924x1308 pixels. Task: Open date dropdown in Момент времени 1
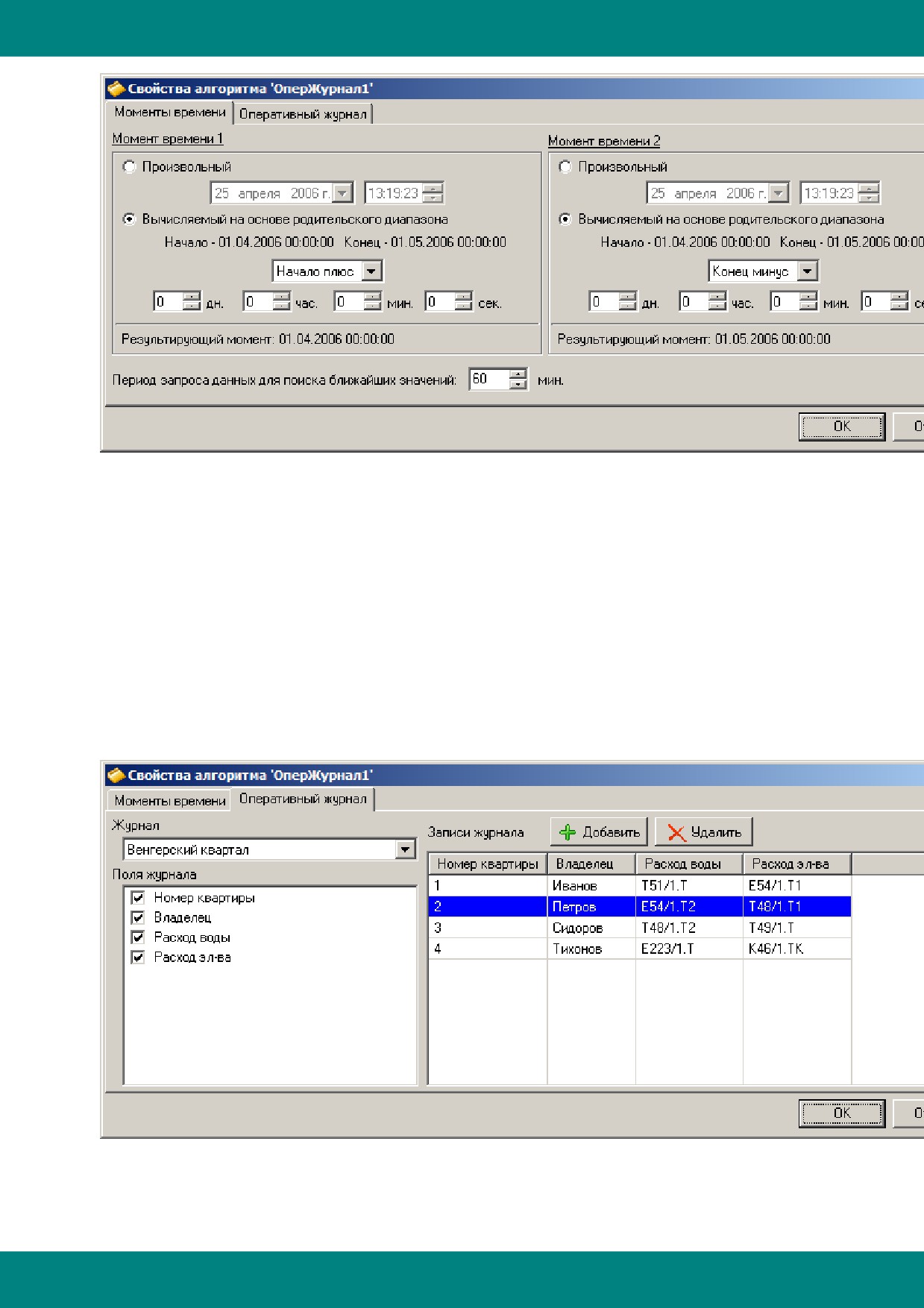(342, 193)
